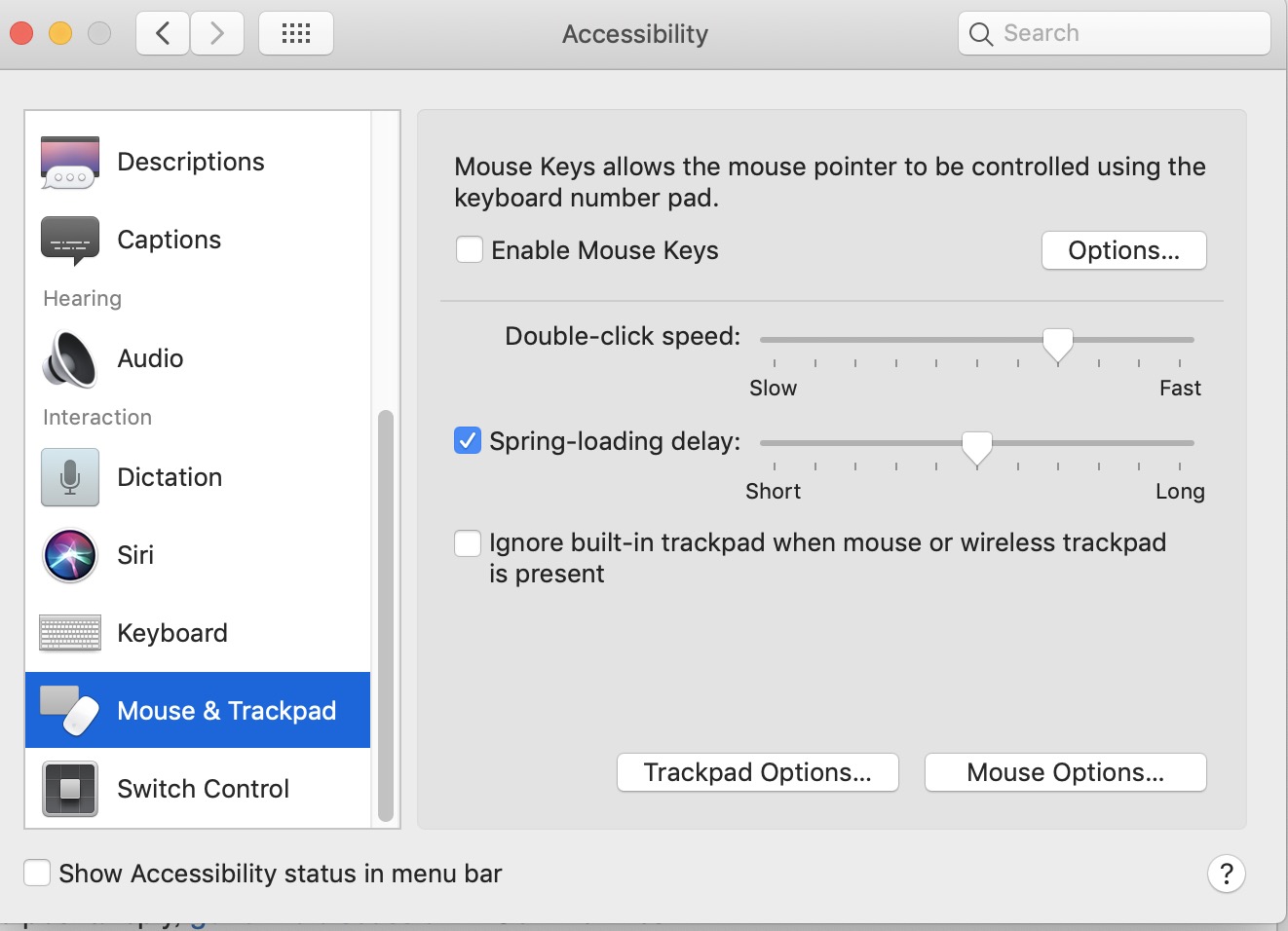
Task: Click the Double-click speed slider thumb
Action: point(1058,343)
